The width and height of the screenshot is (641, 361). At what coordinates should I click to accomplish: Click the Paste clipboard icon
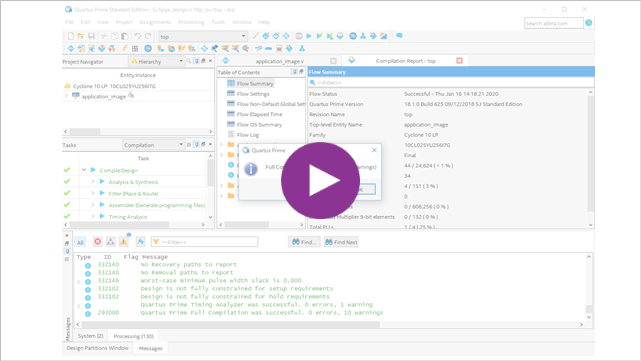[x=125, y=36]
